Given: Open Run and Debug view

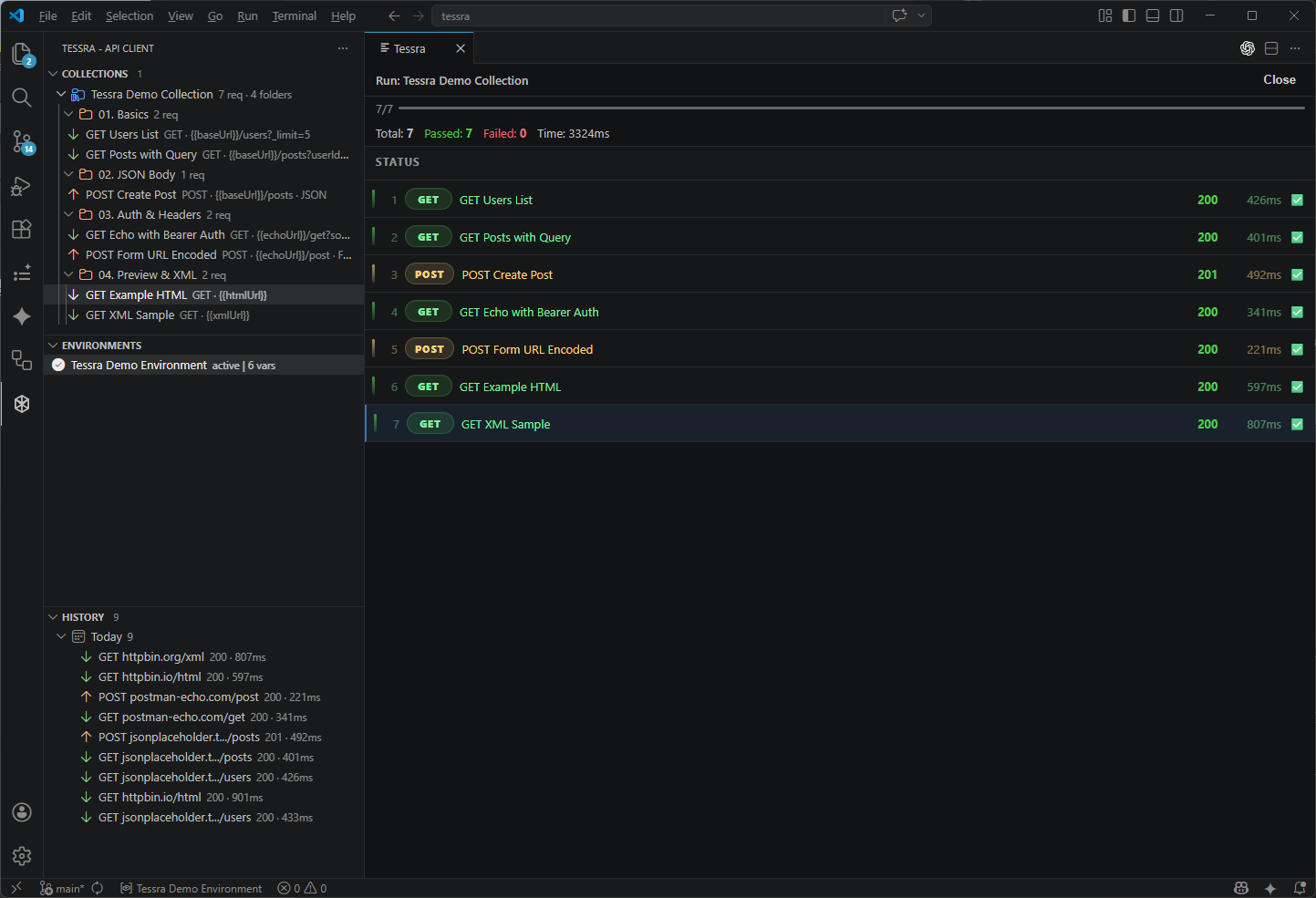Looking at the screenshot, I should [x=22, y=186].
